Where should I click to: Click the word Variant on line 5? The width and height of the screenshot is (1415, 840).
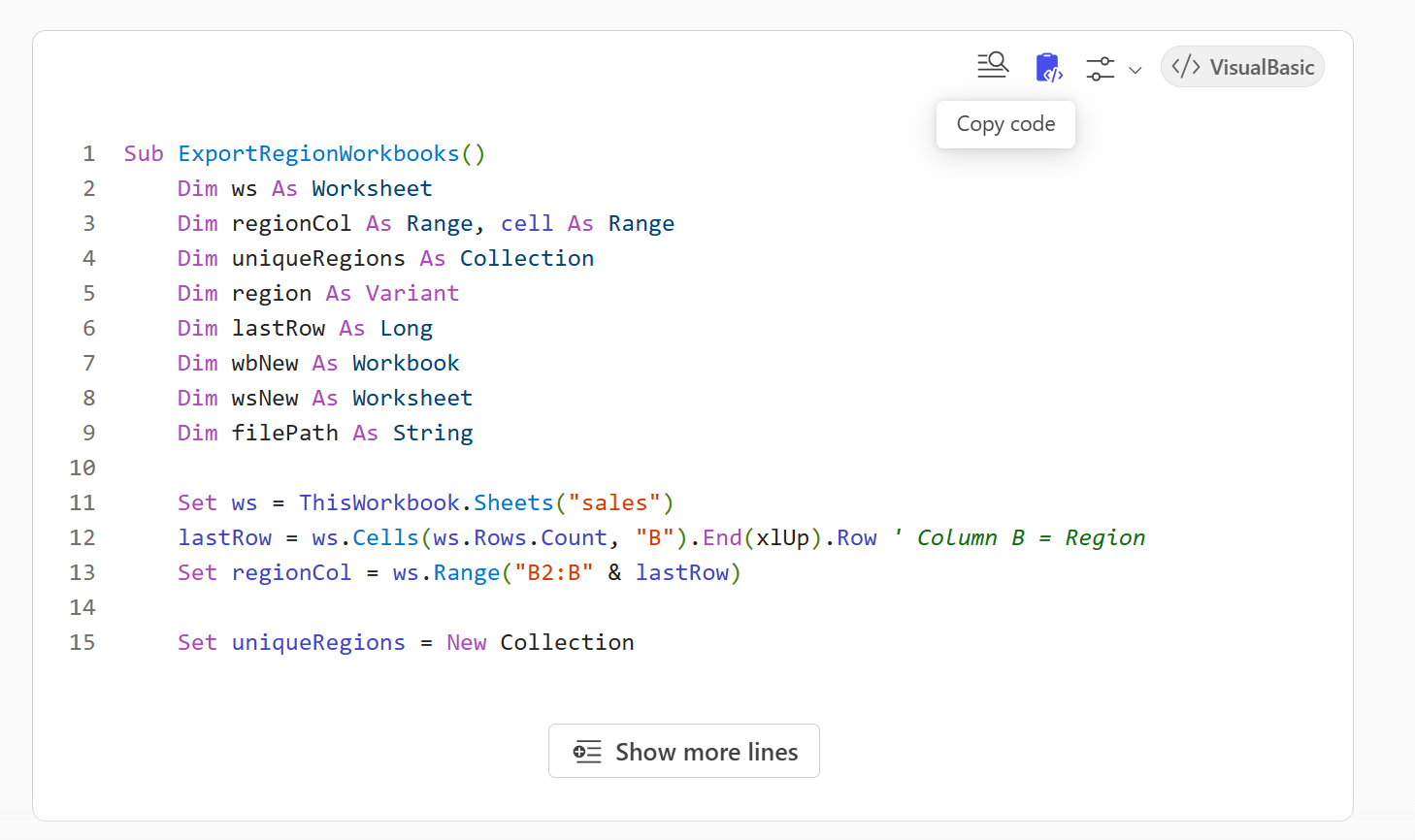click(412, 294)
